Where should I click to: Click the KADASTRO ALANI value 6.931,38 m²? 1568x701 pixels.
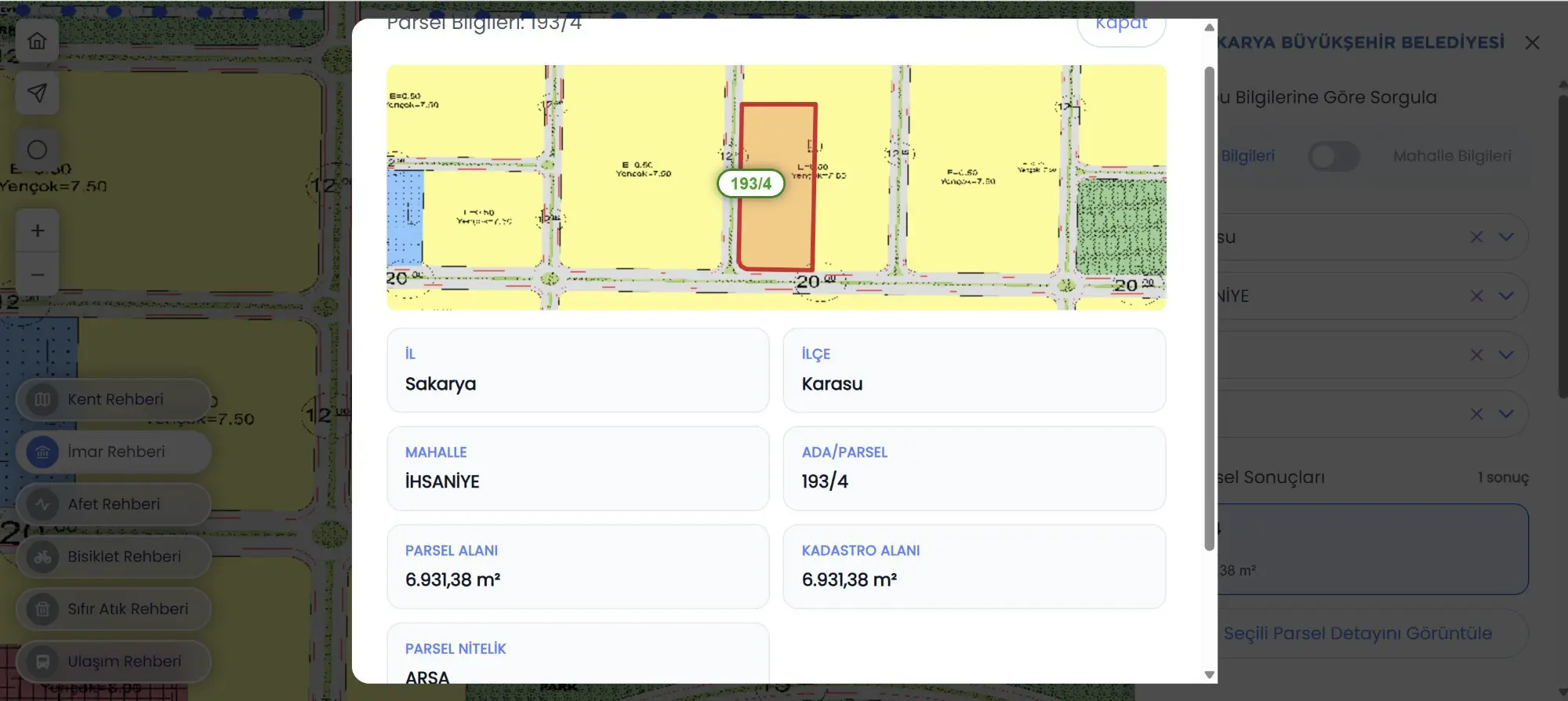(x=849, y=579)
